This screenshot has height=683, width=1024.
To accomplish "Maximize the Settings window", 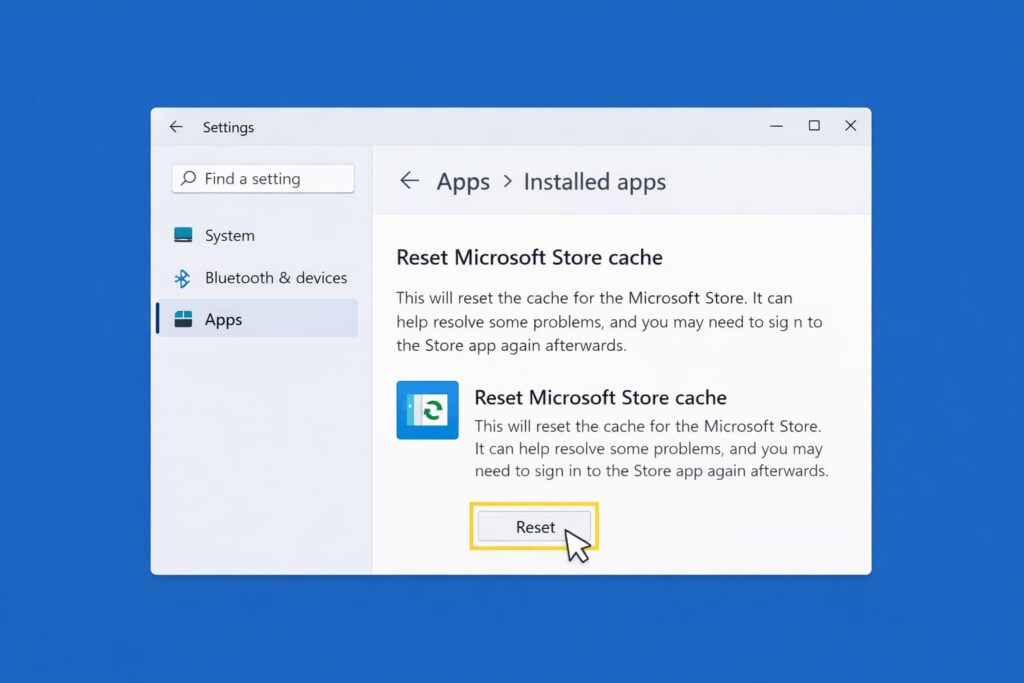I will click(814, 126).
